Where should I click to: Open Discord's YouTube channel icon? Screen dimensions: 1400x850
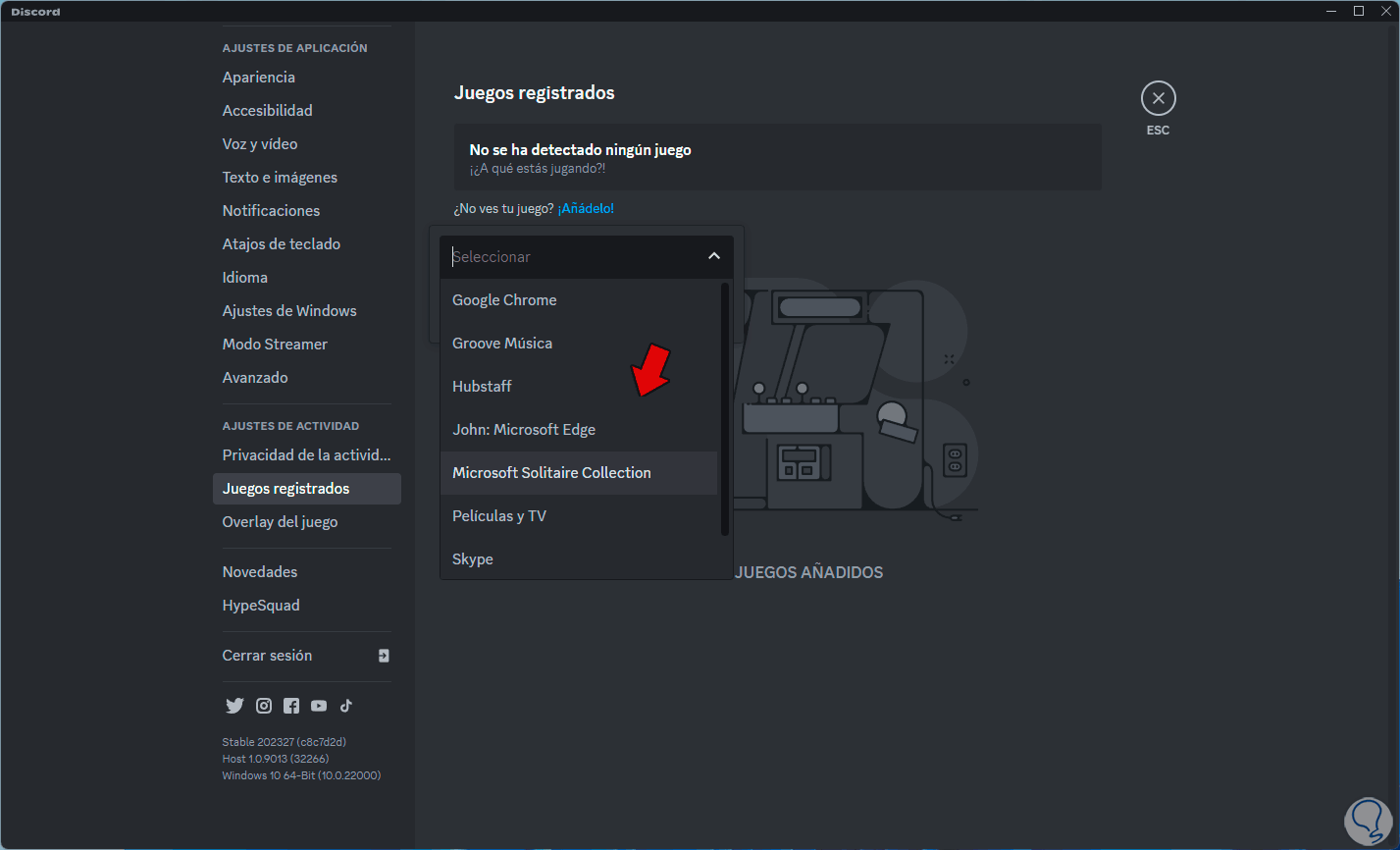point(319,706)
